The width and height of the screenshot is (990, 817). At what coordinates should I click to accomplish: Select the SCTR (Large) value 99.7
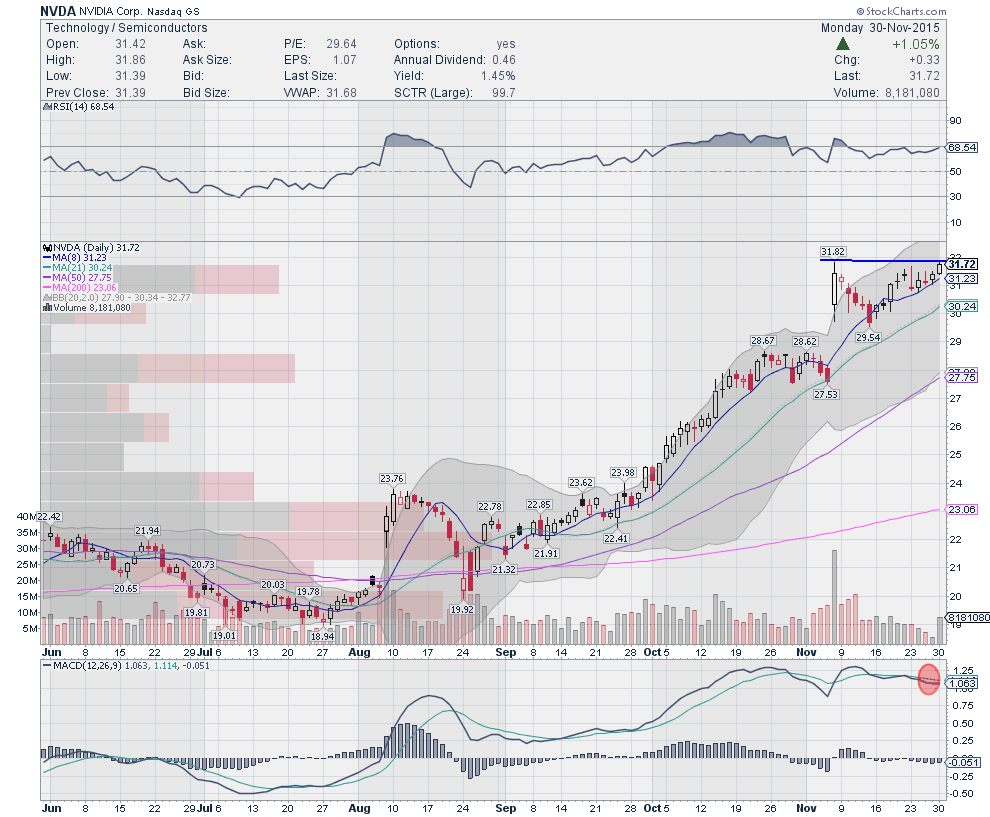504,93
